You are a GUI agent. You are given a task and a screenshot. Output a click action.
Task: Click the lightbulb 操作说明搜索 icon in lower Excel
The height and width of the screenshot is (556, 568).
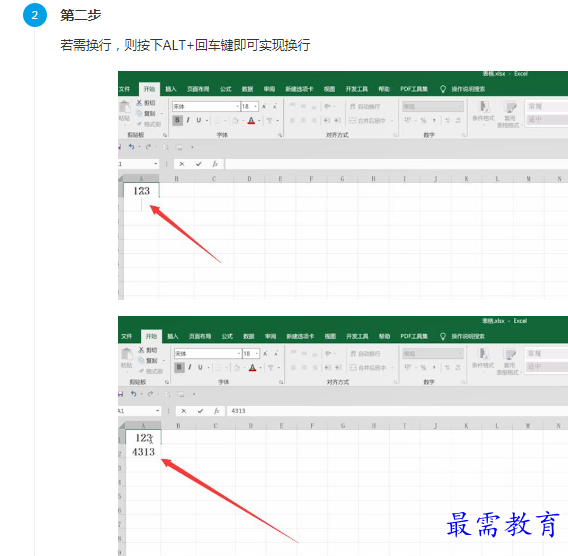(x=443, y=336)
